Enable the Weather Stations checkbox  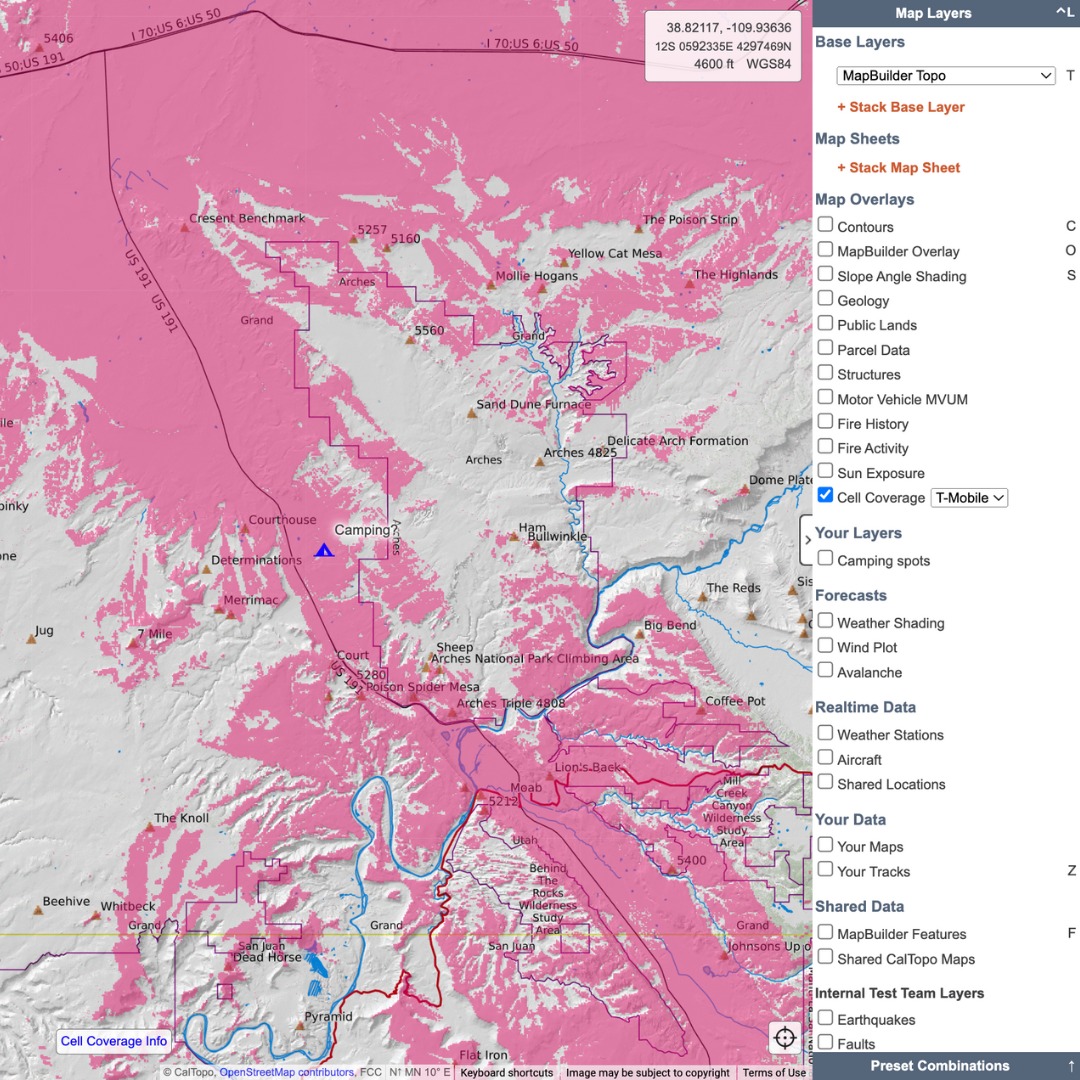coord(824,733)
